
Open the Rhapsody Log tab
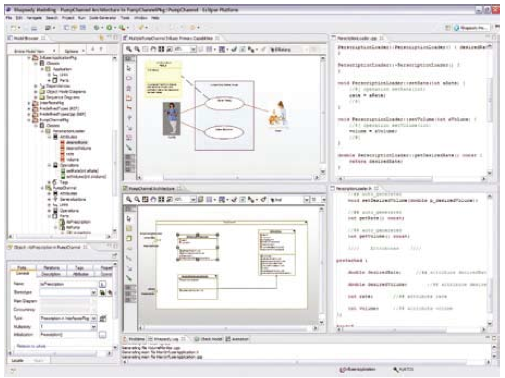166,339
